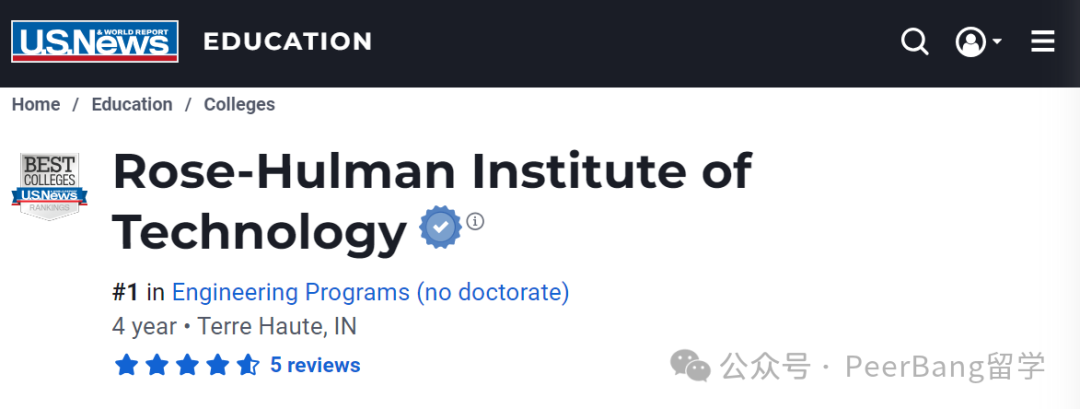Viewport: 1080px width, 409px height.
Task: Open the search magnifier icon
Action: [915, 41]
